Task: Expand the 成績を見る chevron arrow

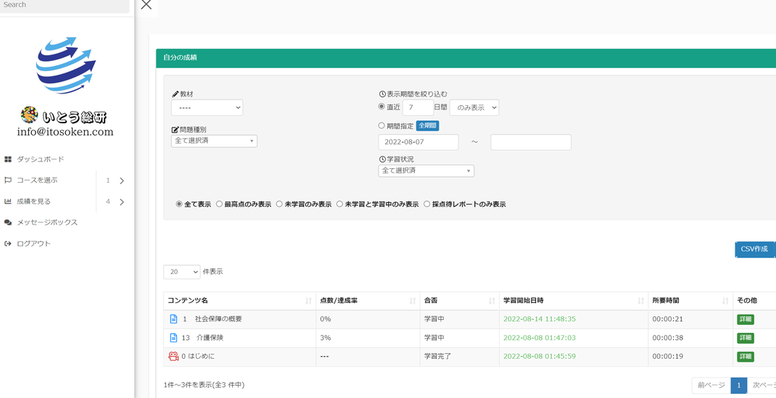Action: [122, 201]
